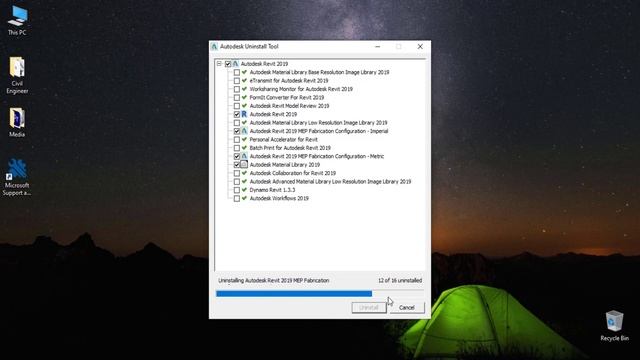Click green checkmark beside Revit Model Review
Image resolution: width=640 pixels, height=360 pixels.
pyautogui.click(x=244, y=106)
